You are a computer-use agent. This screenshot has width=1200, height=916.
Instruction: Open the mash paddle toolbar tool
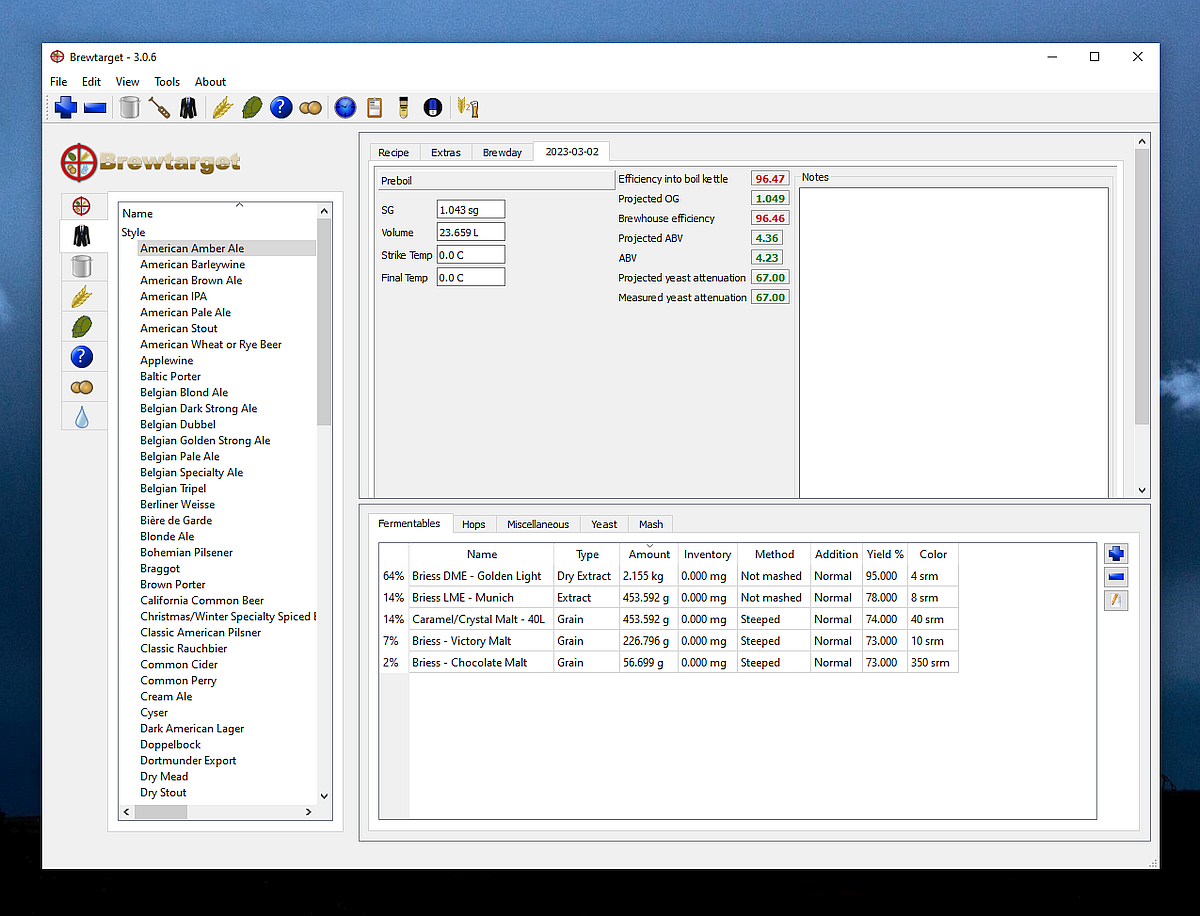point(159,107)
